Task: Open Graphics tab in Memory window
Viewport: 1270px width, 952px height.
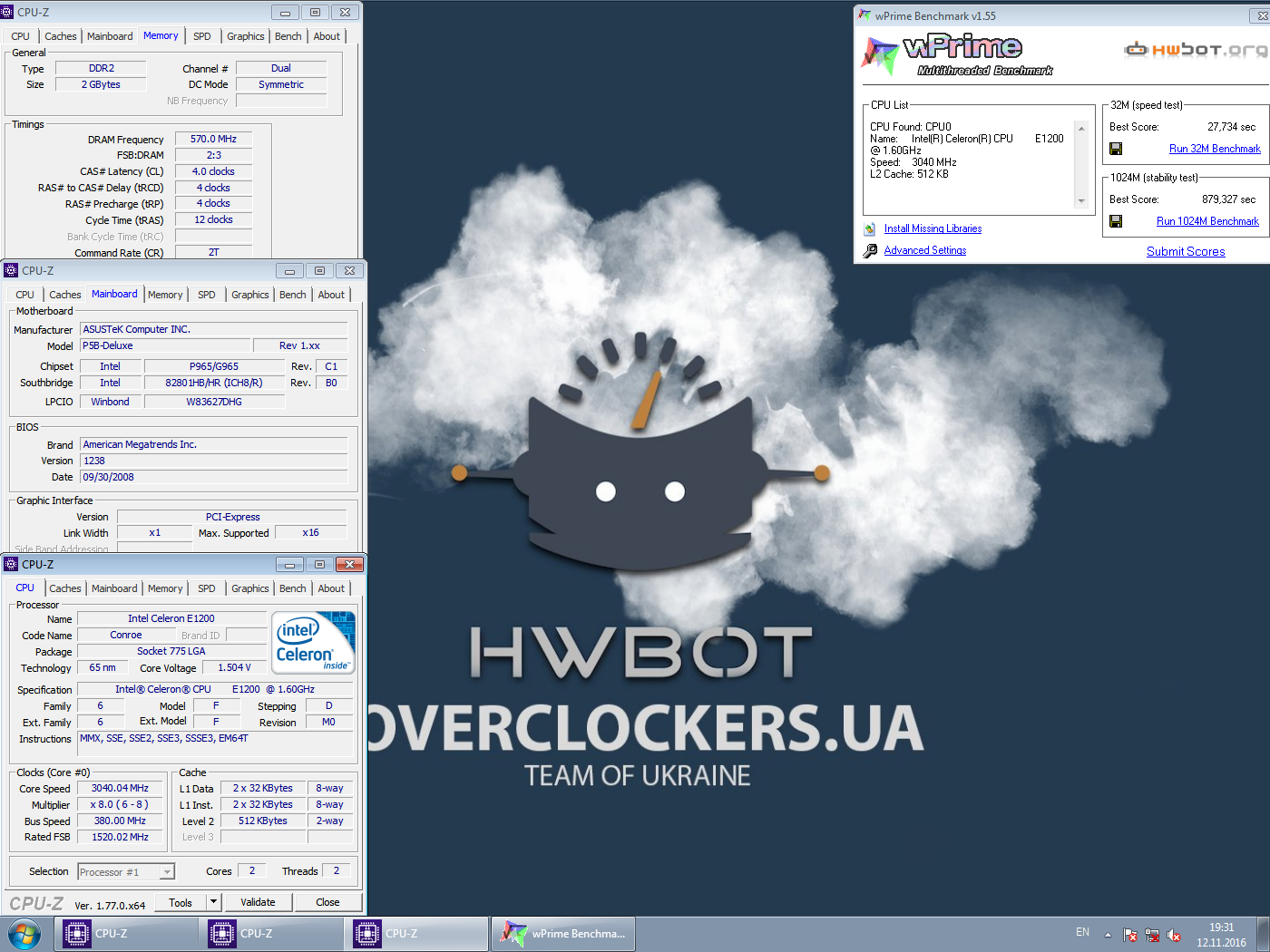Action: coord(246,36)
